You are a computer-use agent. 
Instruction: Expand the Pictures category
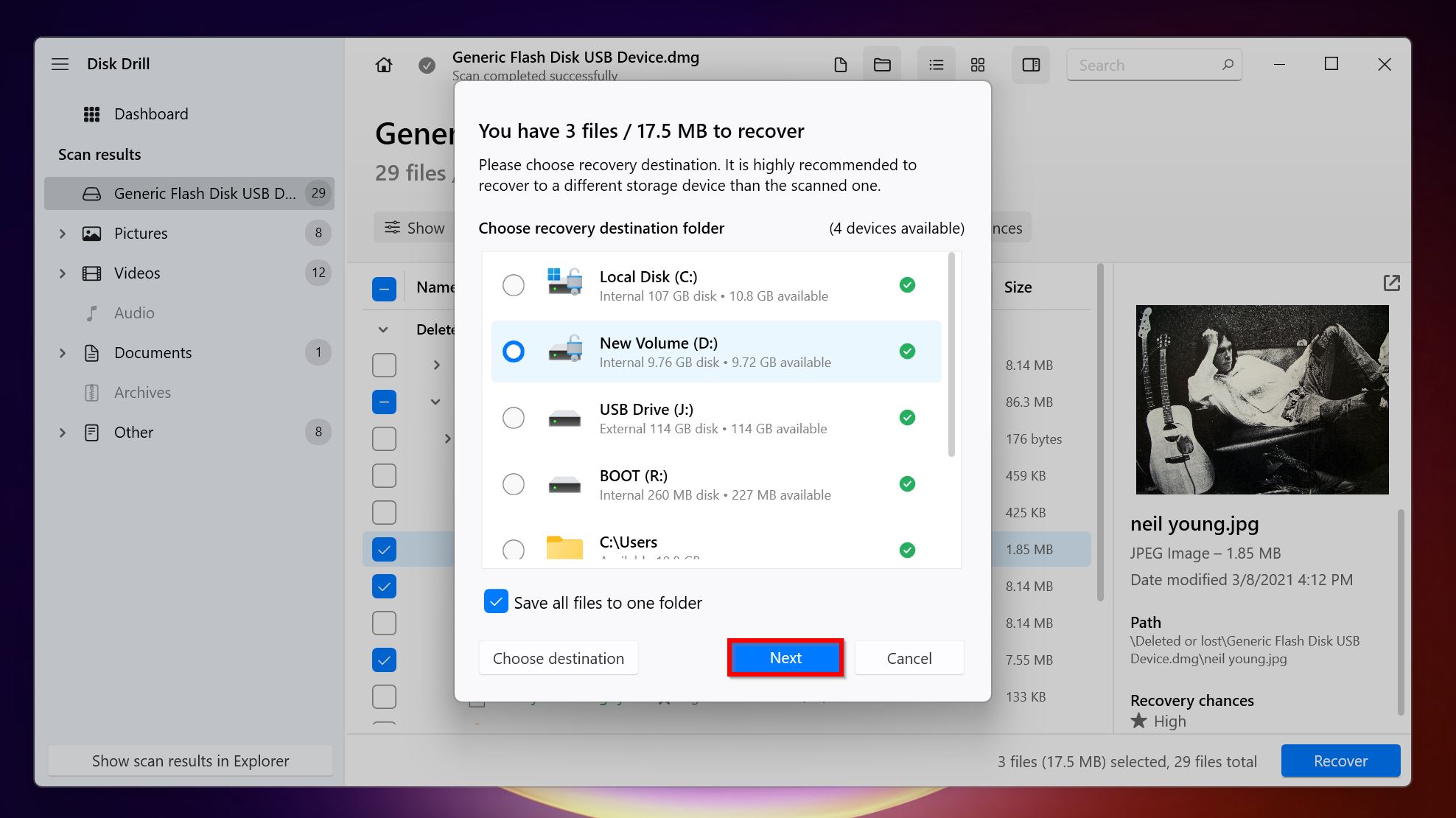tap(63, 234)
